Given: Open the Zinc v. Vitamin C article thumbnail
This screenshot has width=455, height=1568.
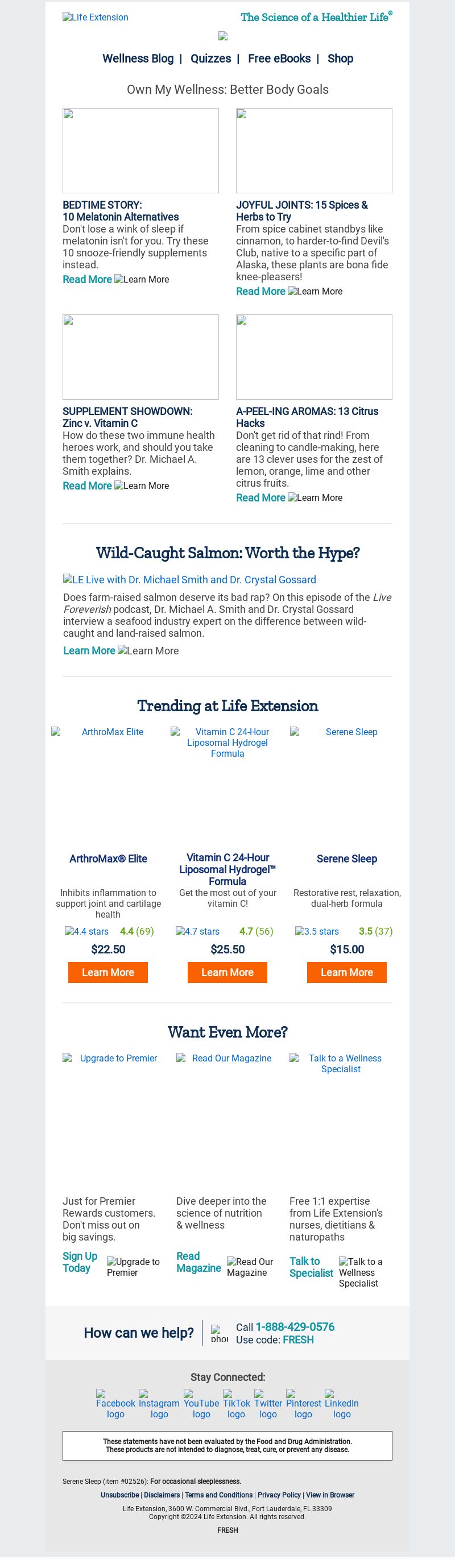Looking at the screenshot, I should pos(140,356).
